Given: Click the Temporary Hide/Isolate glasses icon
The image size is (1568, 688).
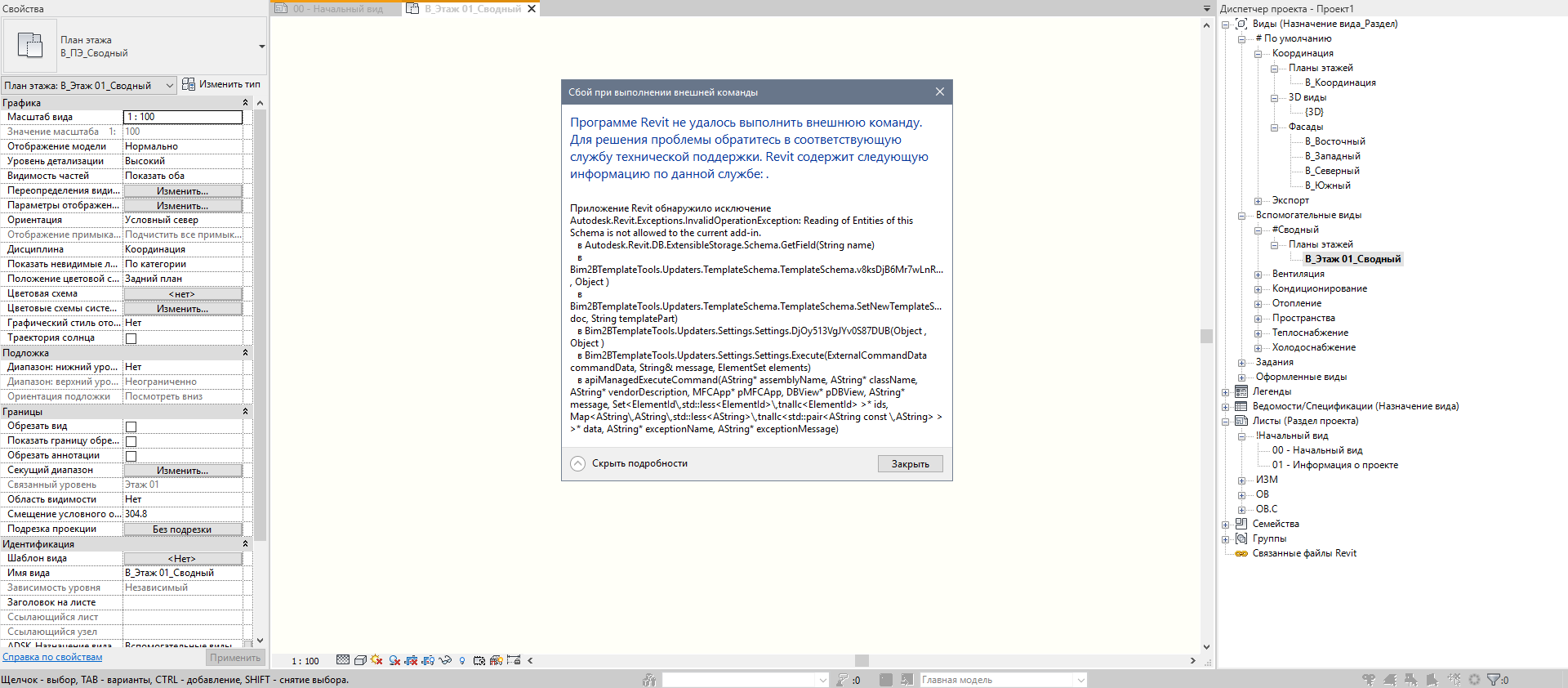Looking at the screenshot, I should point(445,660).
